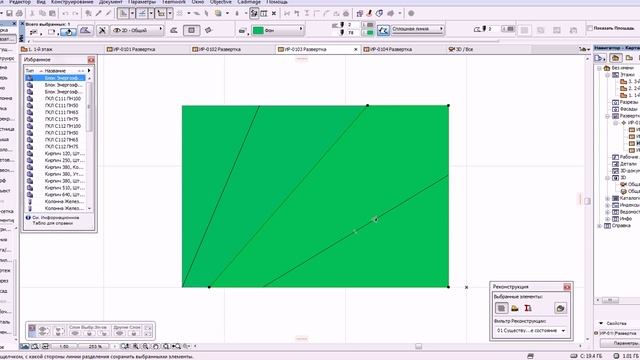This screenshot has width=640, height=360.
Task: Open the Teamwork menu
Action: pos(173,2)
